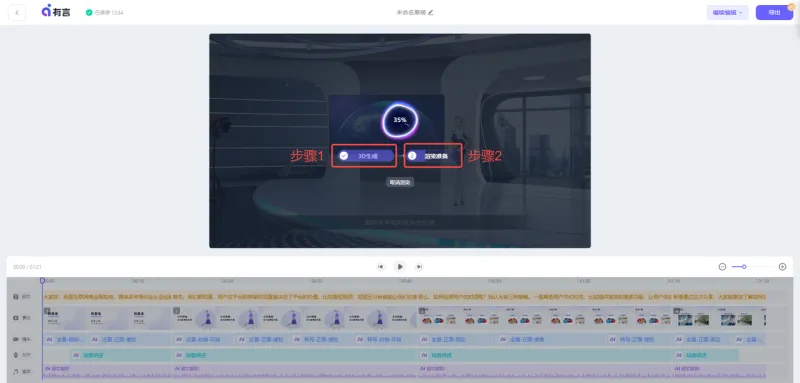This screenshot has height=383, width=800.
Task: Cancel rendering with the 取消渲染 button
Action: [x=400, y=182]
